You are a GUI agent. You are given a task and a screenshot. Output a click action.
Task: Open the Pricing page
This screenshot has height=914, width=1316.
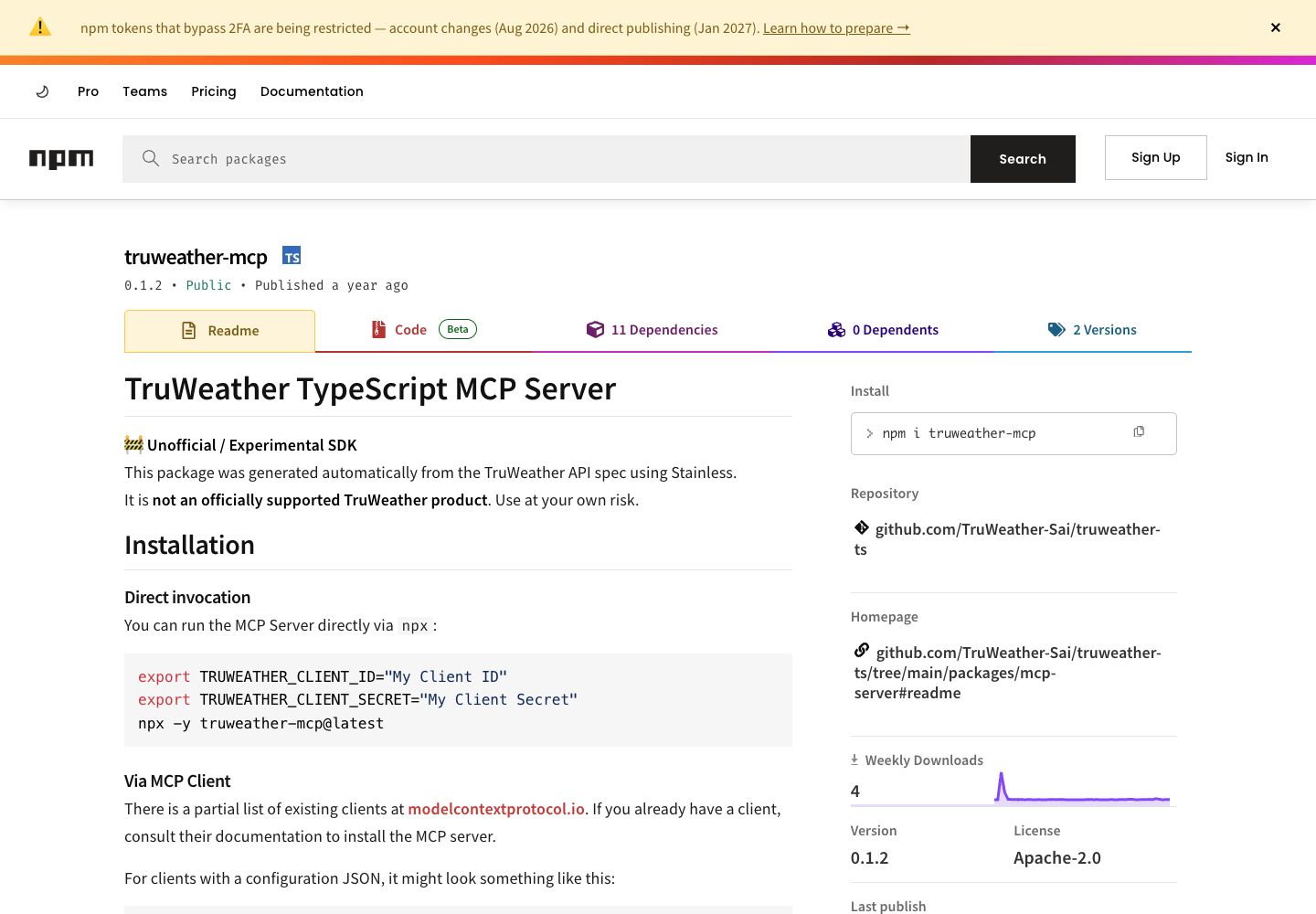[214, 91]
